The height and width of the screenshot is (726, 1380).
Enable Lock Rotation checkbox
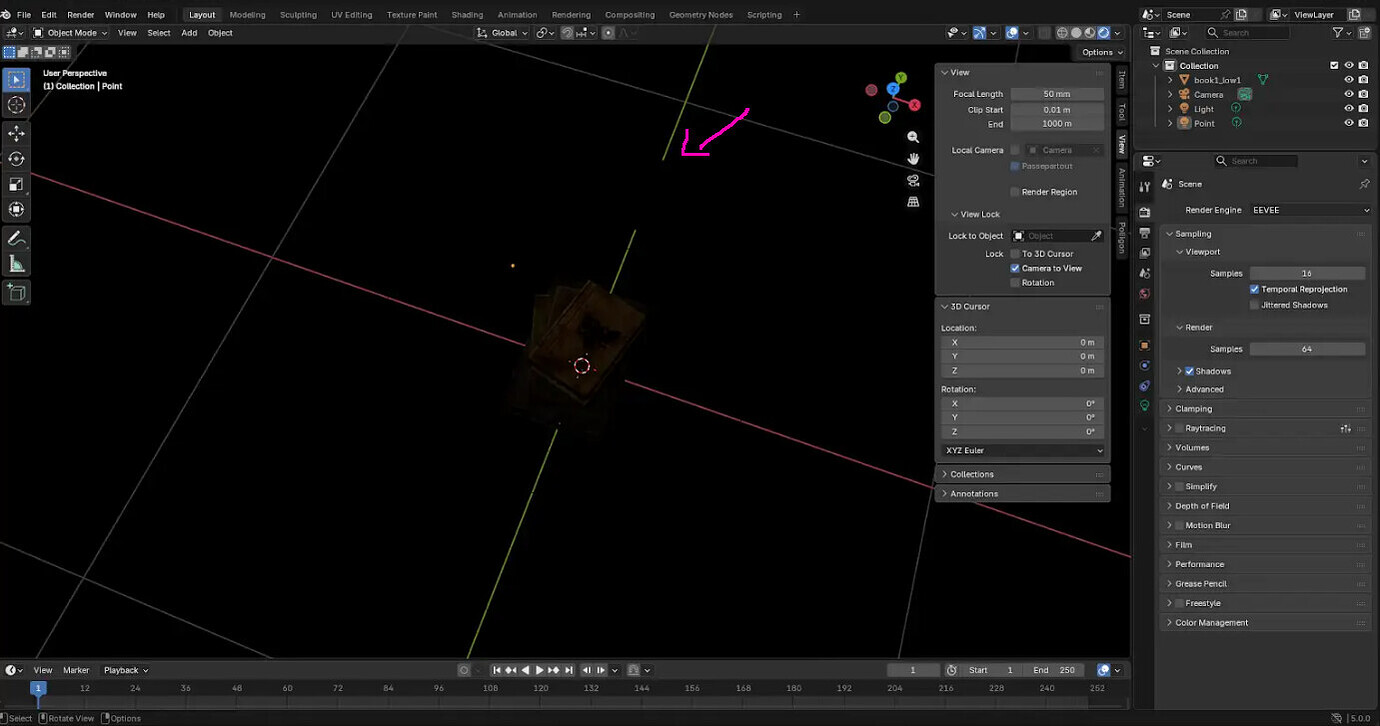(x=1015, y=283)
